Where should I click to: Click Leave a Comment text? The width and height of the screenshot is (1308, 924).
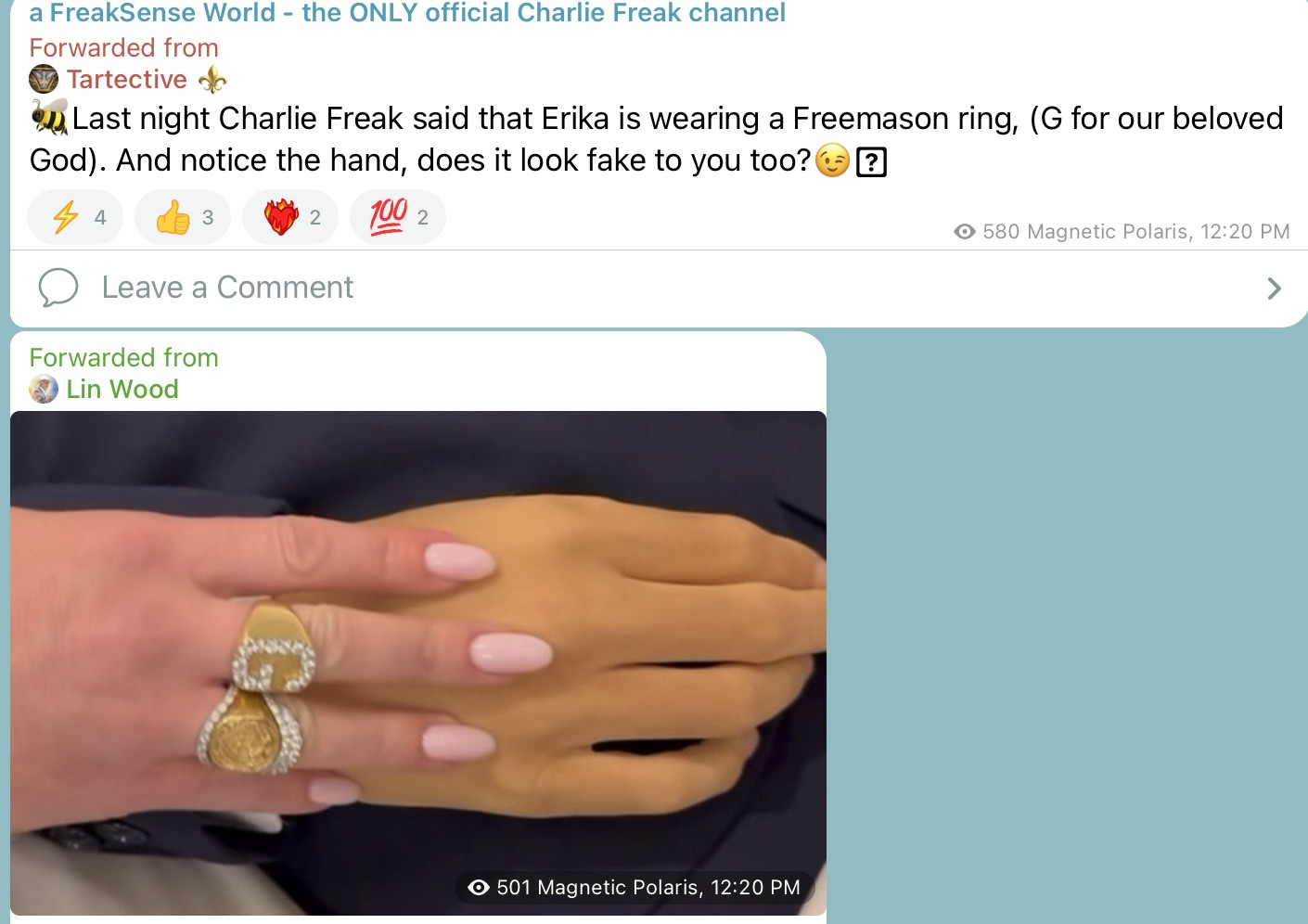[x=227, y=288]
